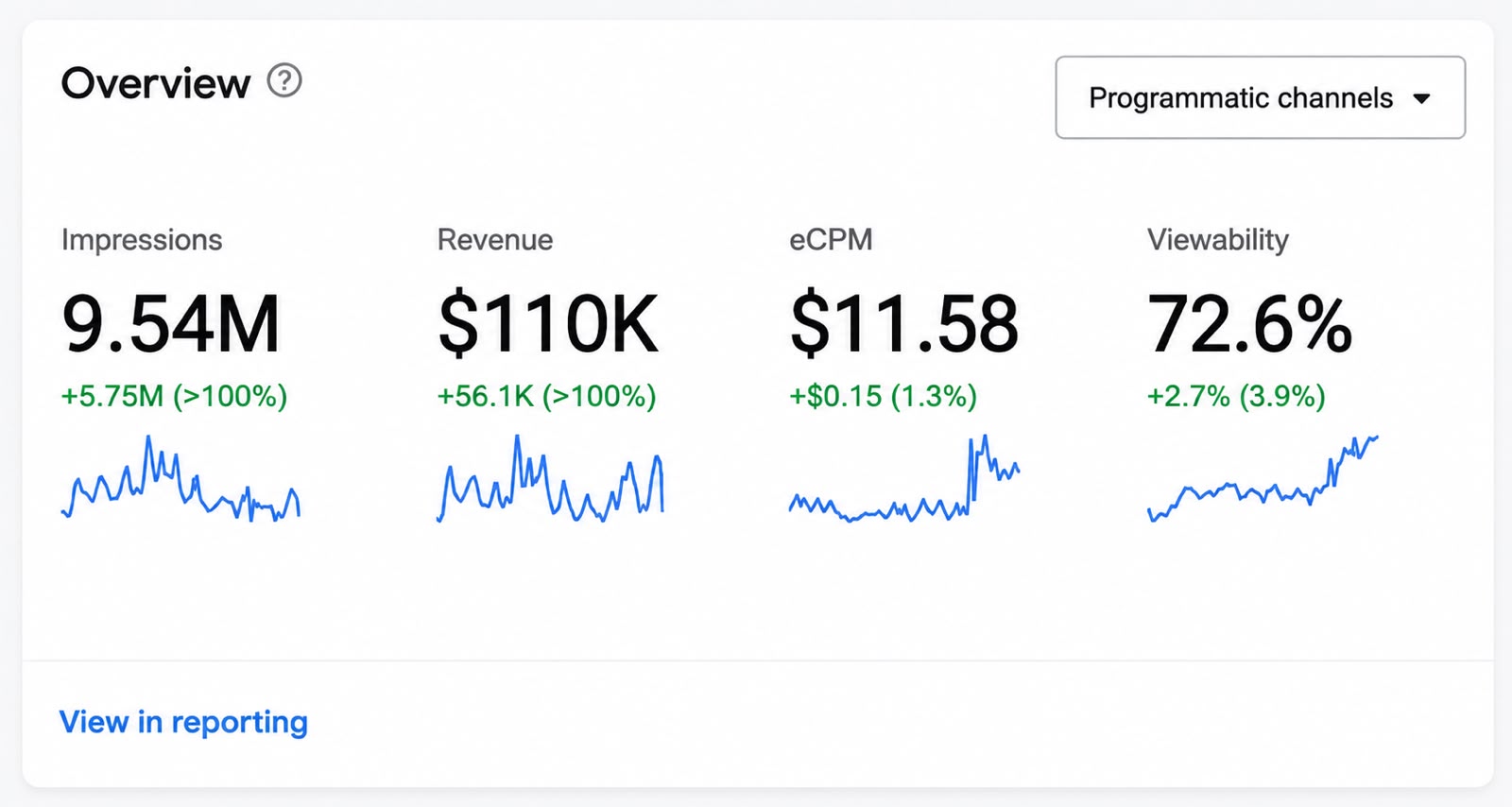Open the View in reporting link
The width and height of the screenshot is (1512, 807).
pos(183,722)
